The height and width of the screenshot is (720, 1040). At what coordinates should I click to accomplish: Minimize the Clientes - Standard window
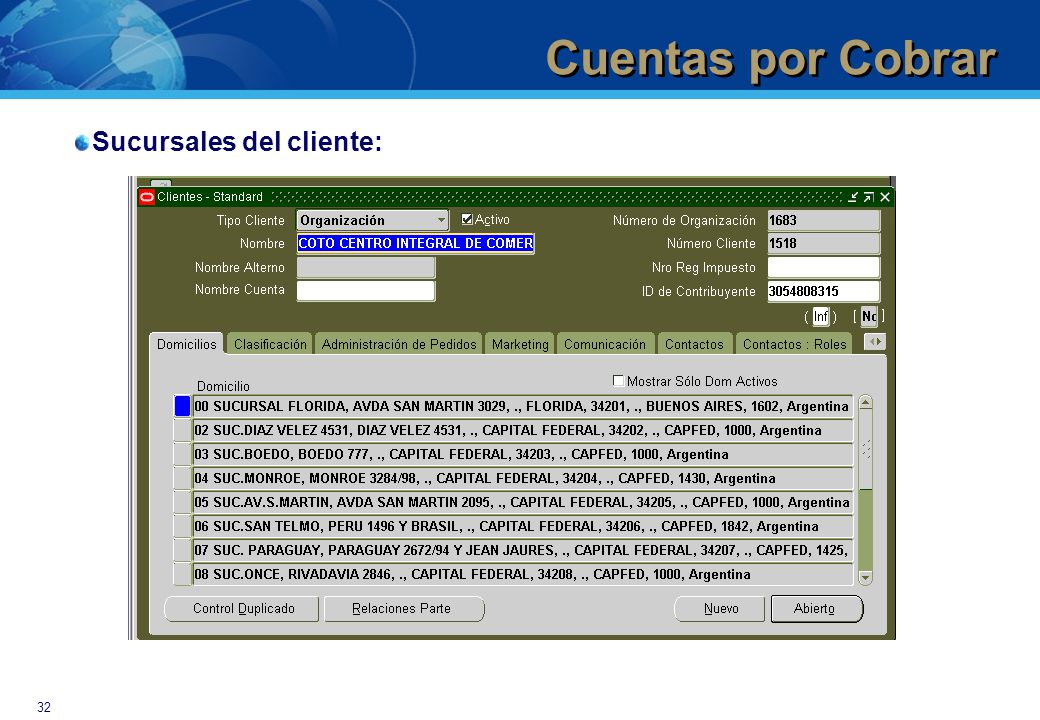(x=853, y=197)
